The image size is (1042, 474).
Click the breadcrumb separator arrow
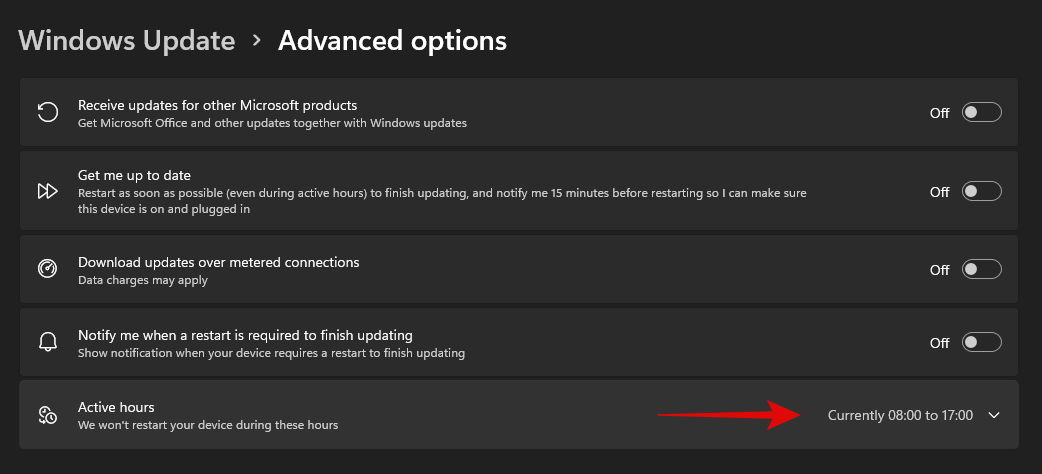click(257, 41)
